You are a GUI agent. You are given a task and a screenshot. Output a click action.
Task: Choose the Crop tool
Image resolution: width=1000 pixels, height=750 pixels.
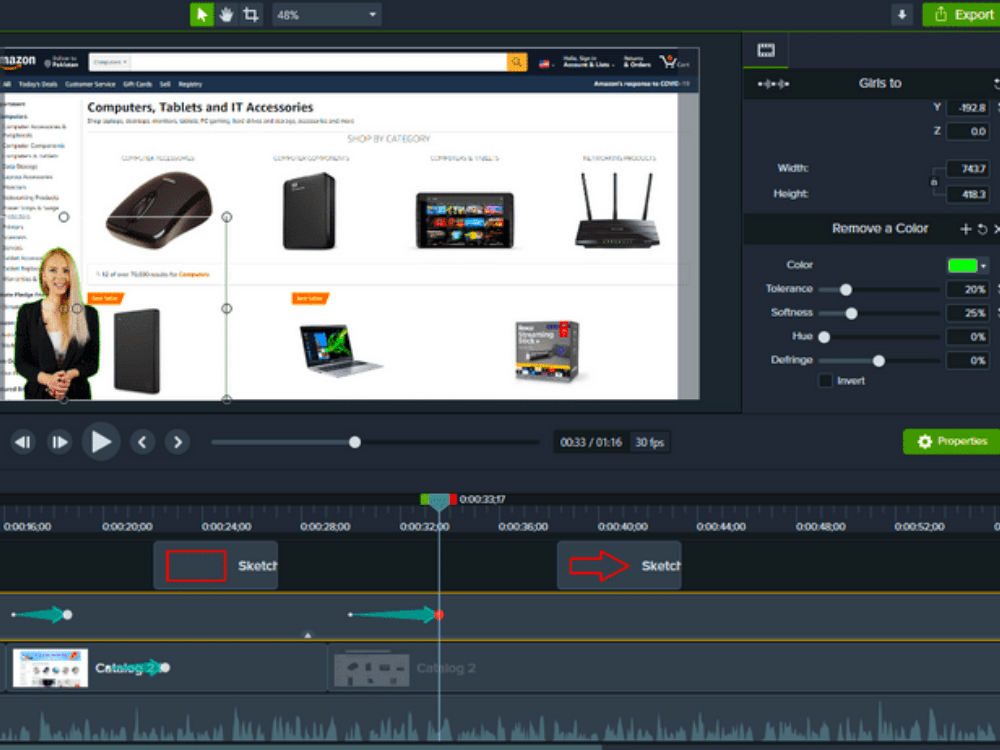251,15
